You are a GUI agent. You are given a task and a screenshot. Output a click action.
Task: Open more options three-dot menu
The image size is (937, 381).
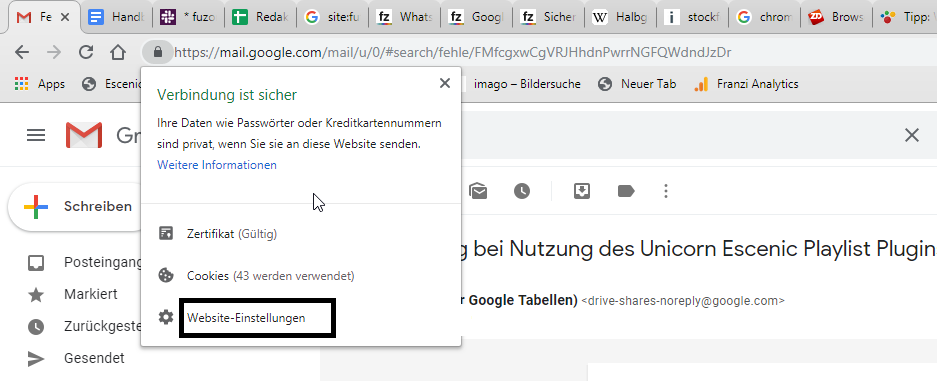coord(666,191)
